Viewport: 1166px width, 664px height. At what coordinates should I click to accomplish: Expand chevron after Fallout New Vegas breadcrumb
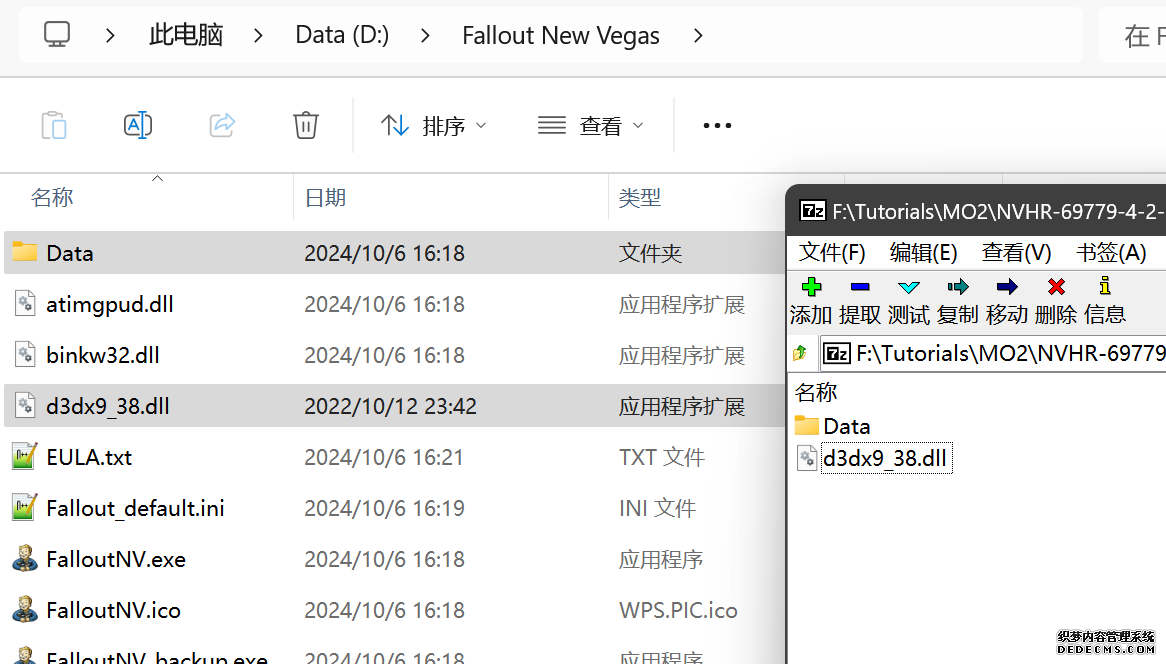click(x=698, y=35)
